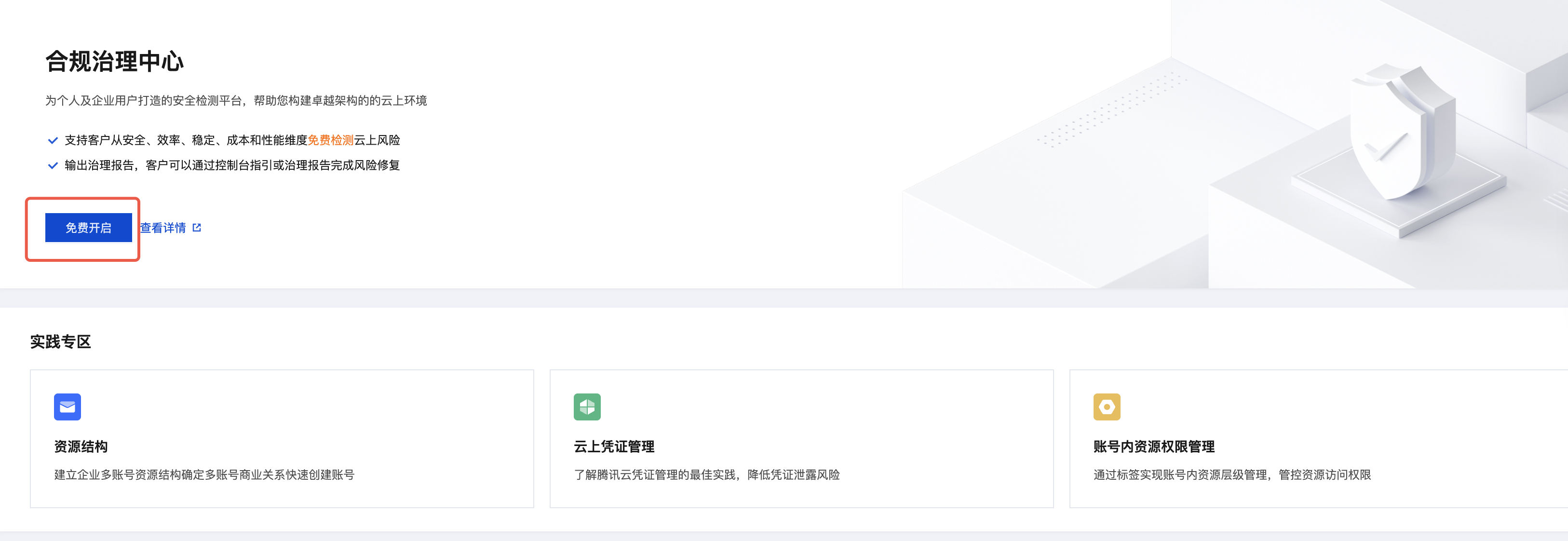Open the 账号内资源权限管理 card title
The image size is (1568, 541).
(1153, 446)
